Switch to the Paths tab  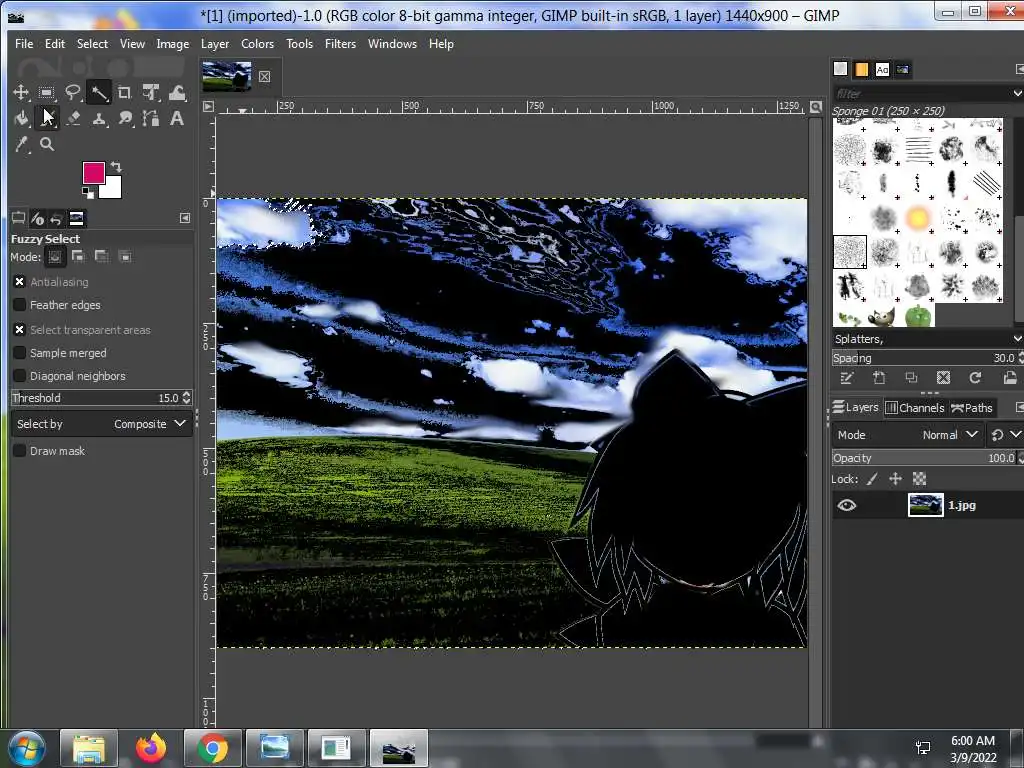[x=972, y=408]
